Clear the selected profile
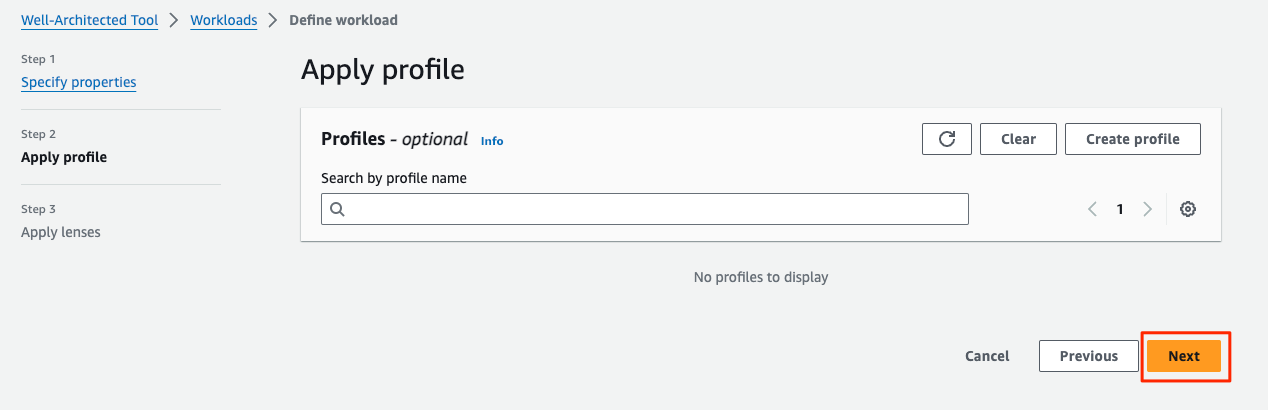Image resolution: width=1268 pixels, height=410 pixels. (x=1018, y=139)
